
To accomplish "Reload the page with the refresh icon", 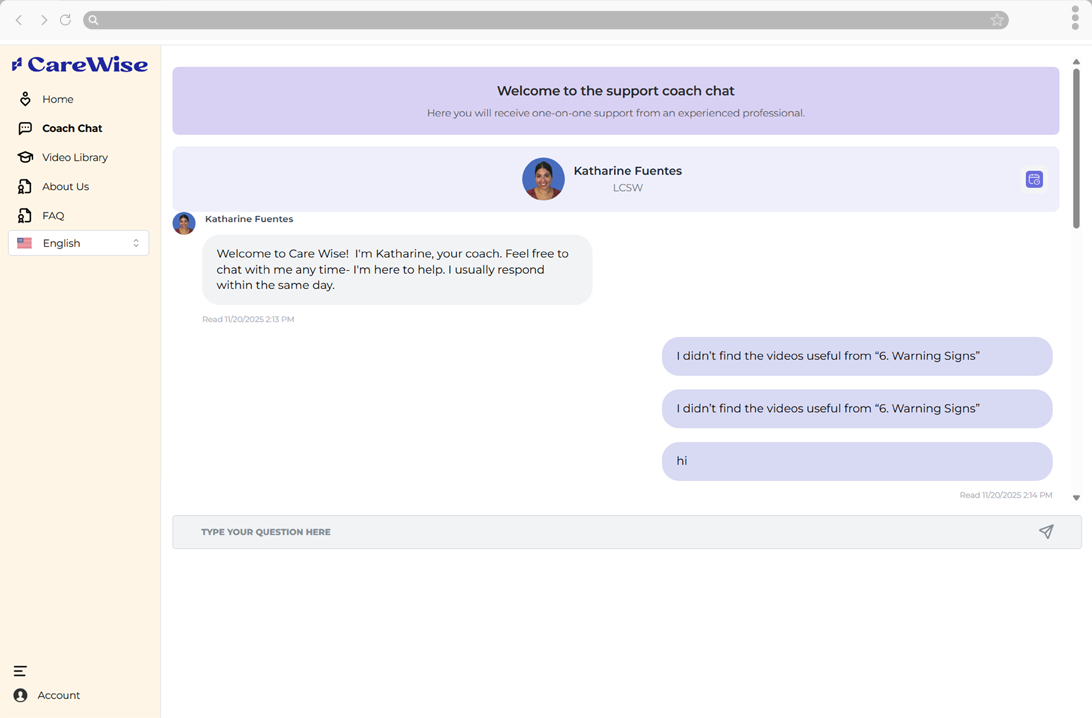I will coord(65,19).
